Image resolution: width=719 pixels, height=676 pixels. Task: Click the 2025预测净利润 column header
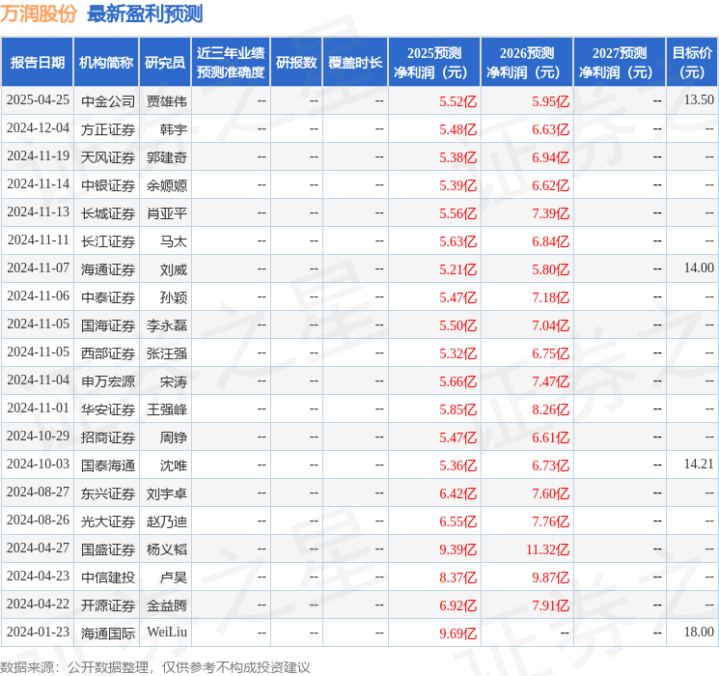tap(434, 62)
